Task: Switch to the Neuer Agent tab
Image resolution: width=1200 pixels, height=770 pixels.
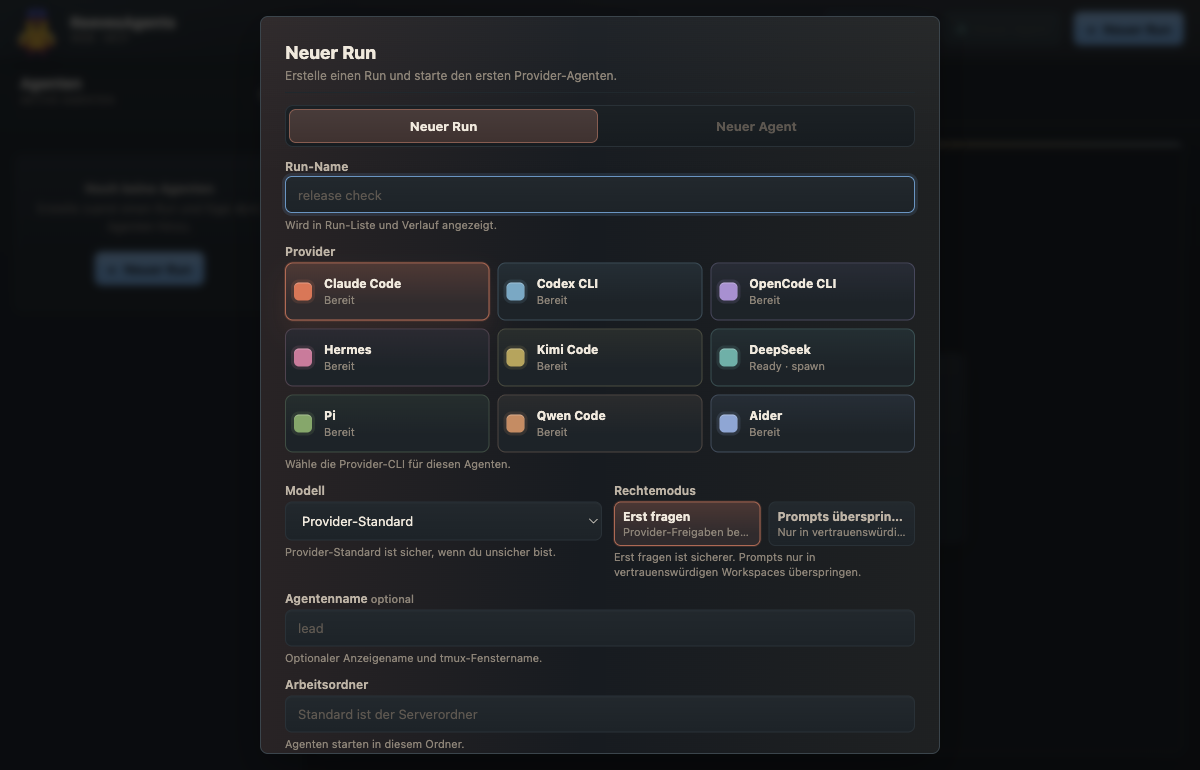Action: pyautogui.click(x=756, y=126)
